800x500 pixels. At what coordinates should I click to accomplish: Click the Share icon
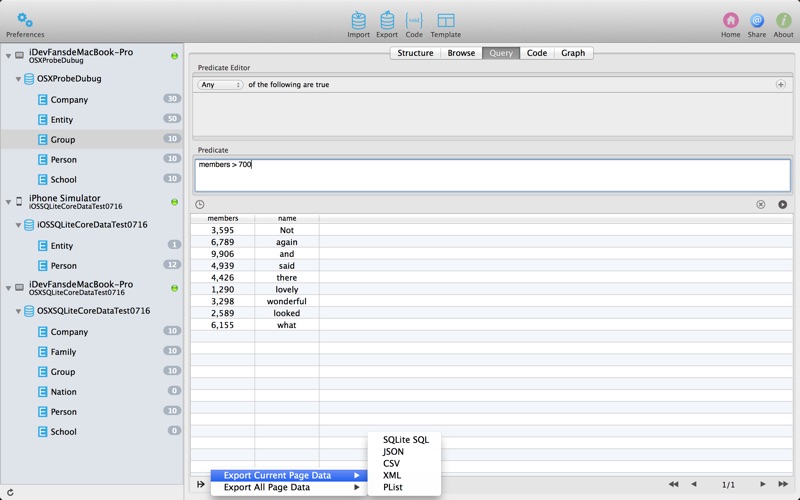tap(757, 20)
